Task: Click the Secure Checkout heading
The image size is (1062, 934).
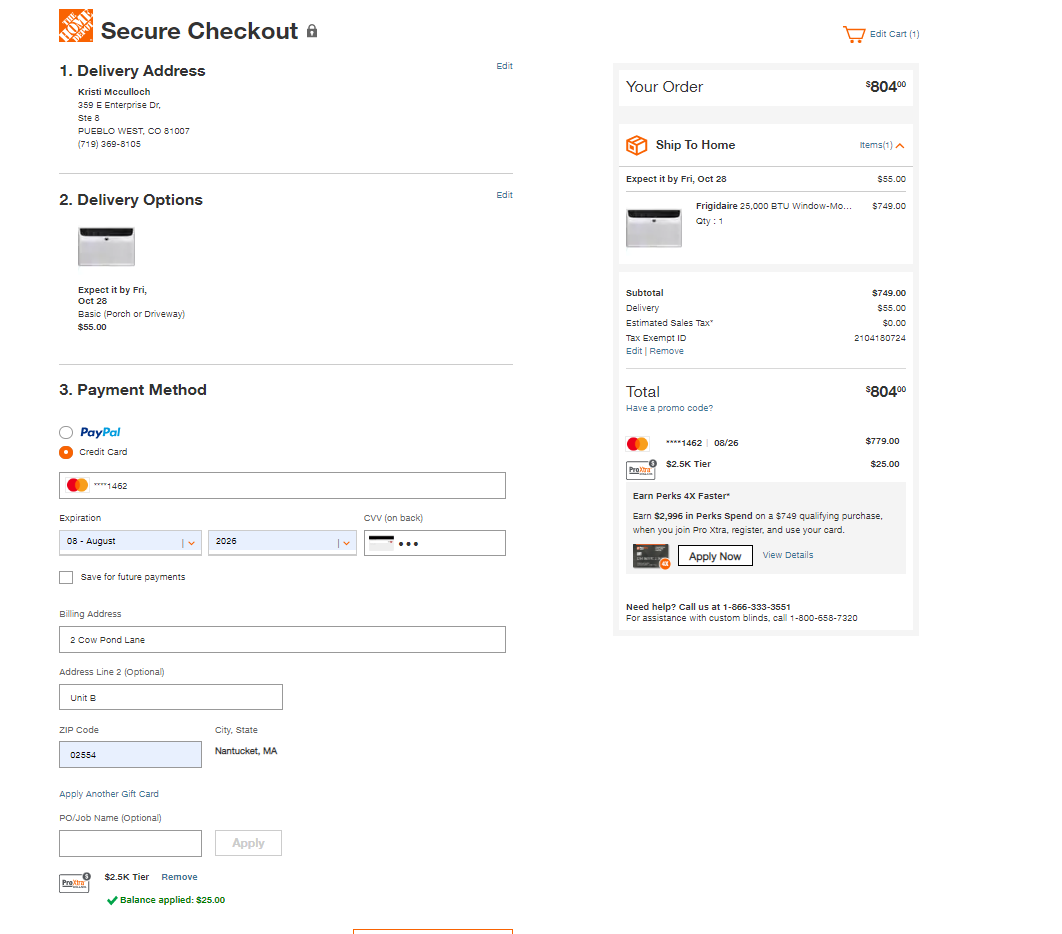Action: (x=199, y=30)
